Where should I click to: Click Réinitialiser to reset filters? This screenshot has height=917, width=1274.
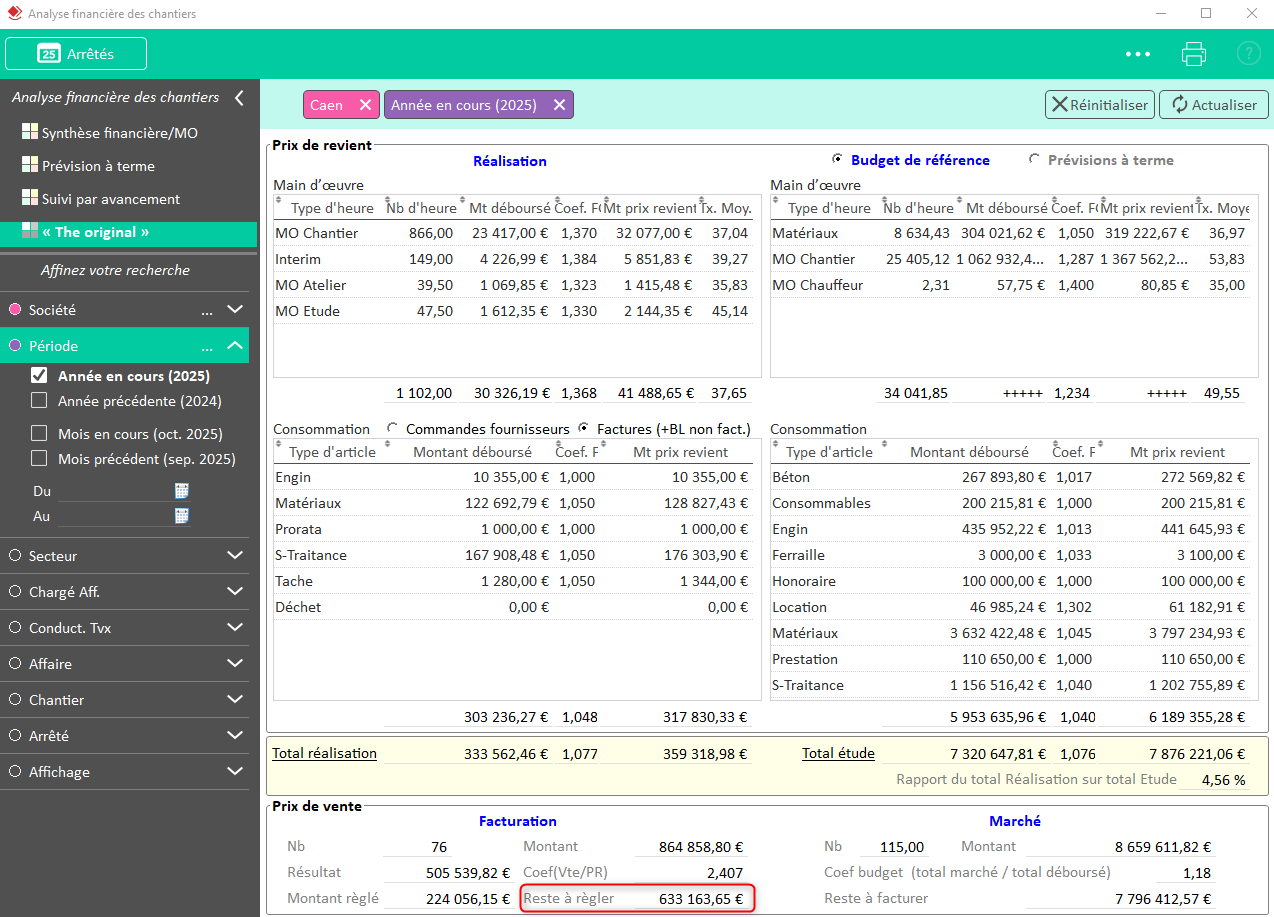[x=1100, y=104]
